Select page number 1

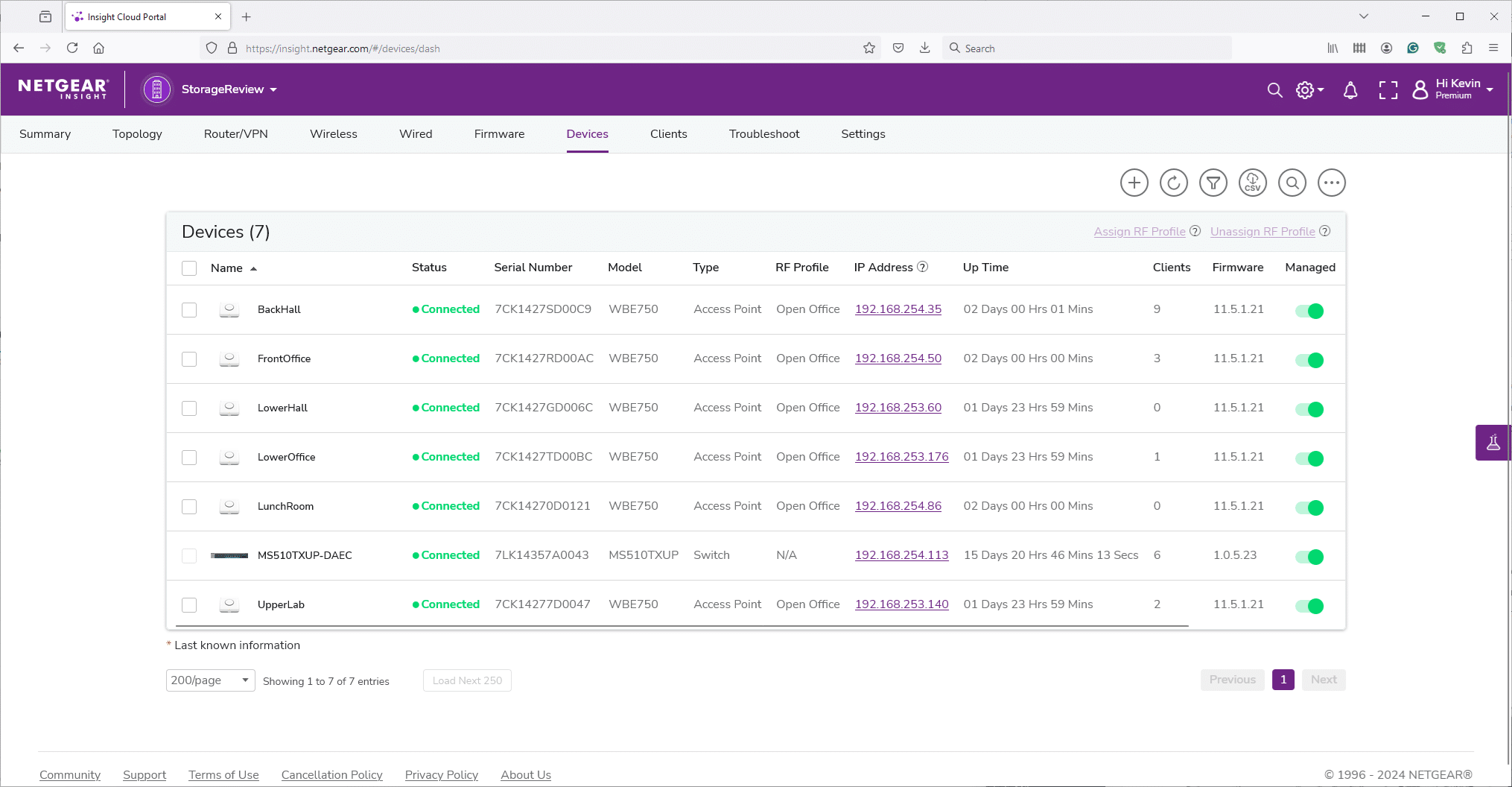(x=1283, y=680)
